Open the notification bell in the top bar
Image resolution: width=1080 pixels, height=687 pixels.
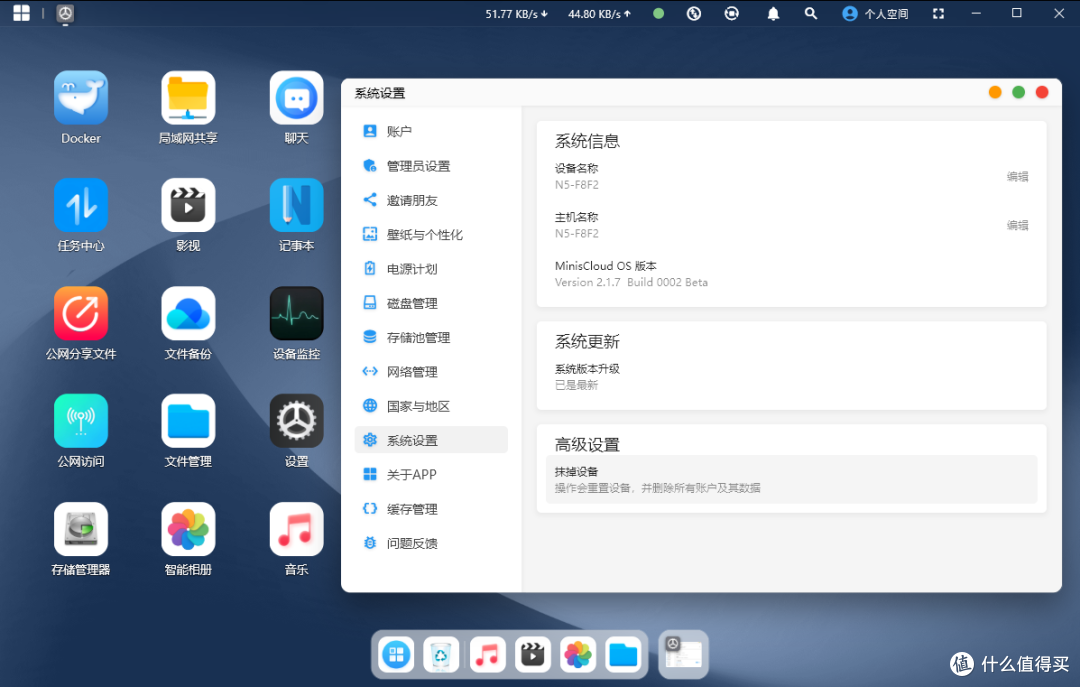point(773,14)
